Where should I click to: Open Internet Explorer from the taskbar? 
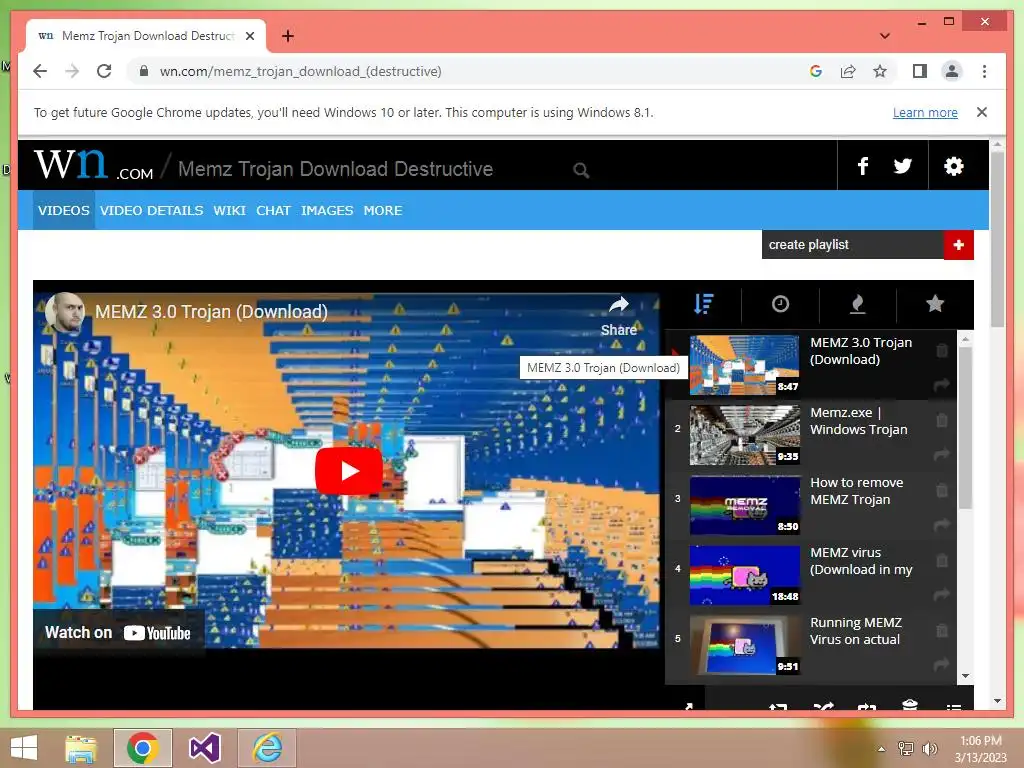pyautogui.click(x=266, y=748)
